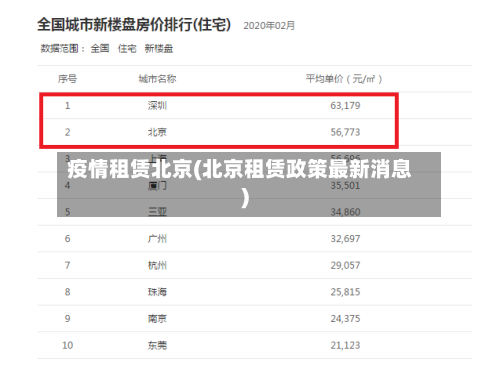Select city name 三亚 in row 5

[x=157, y=212]
